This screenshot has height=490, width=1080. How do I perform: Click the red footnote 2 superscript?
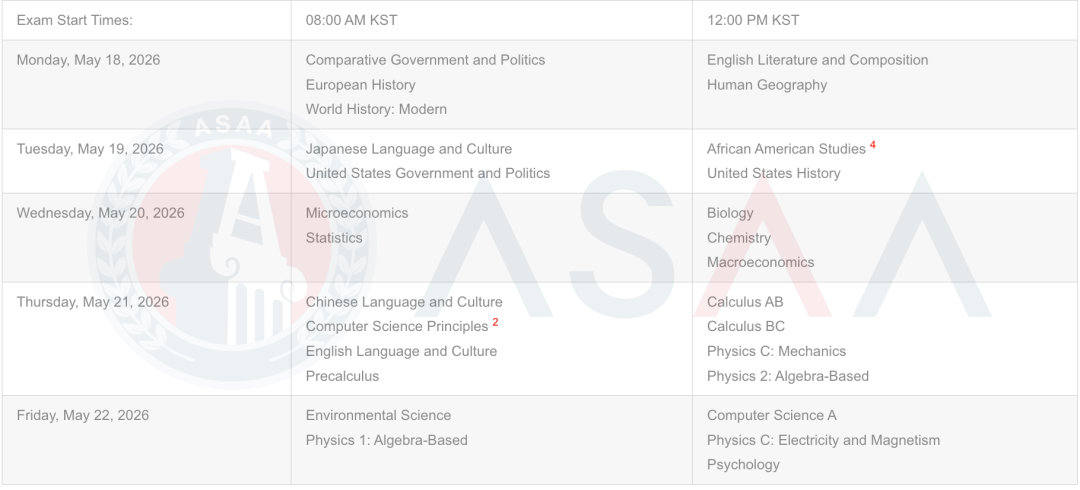(x=495, y=322)
